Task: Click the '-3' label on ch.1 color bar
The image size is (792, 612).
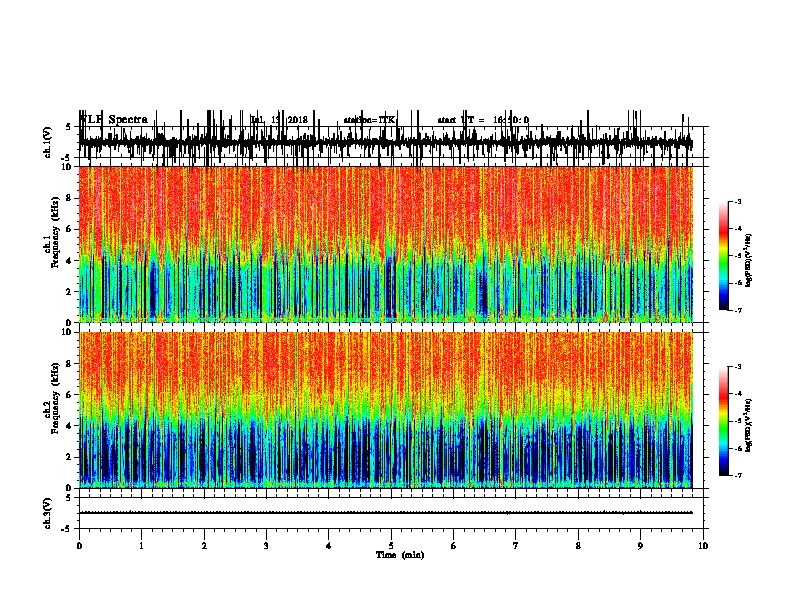Action: click(738, 202)
